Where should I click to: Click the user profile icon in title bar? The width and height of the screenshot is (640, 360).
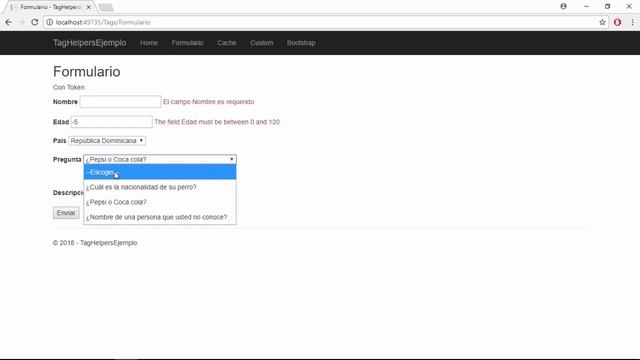click(x=564, y=7)
